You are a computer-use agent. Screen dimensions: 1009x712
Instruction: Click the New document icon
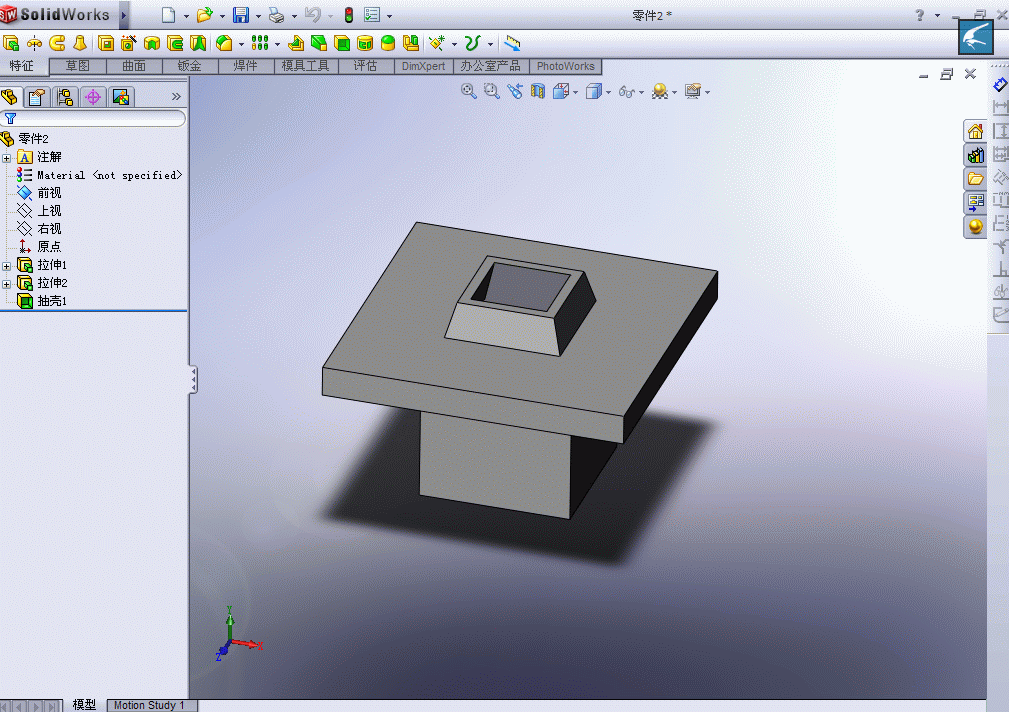pos(169,15)
